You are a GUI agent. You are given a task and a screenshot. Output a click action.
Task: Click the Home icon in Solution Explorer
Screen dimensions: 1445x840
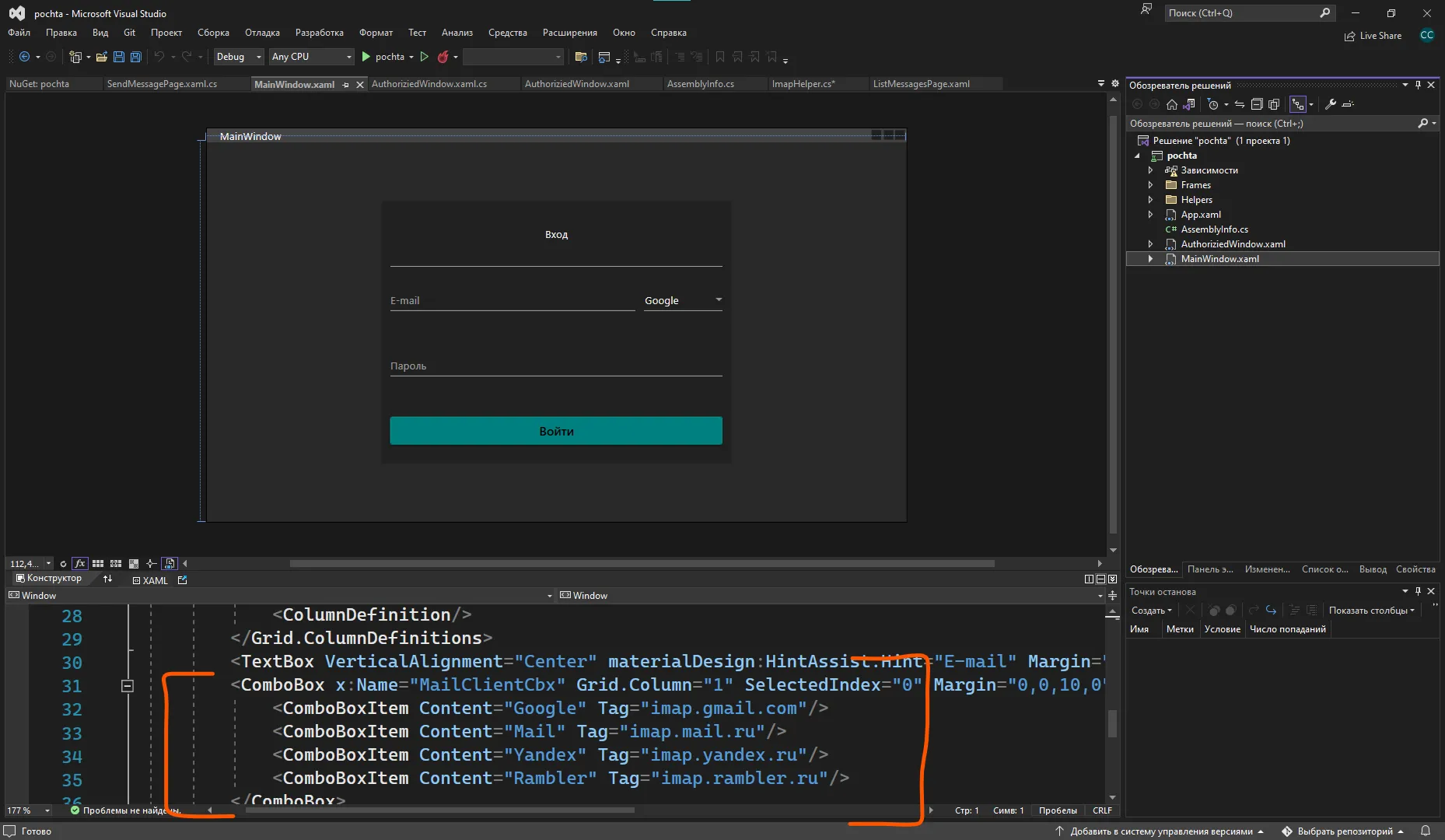point(1172,104)
